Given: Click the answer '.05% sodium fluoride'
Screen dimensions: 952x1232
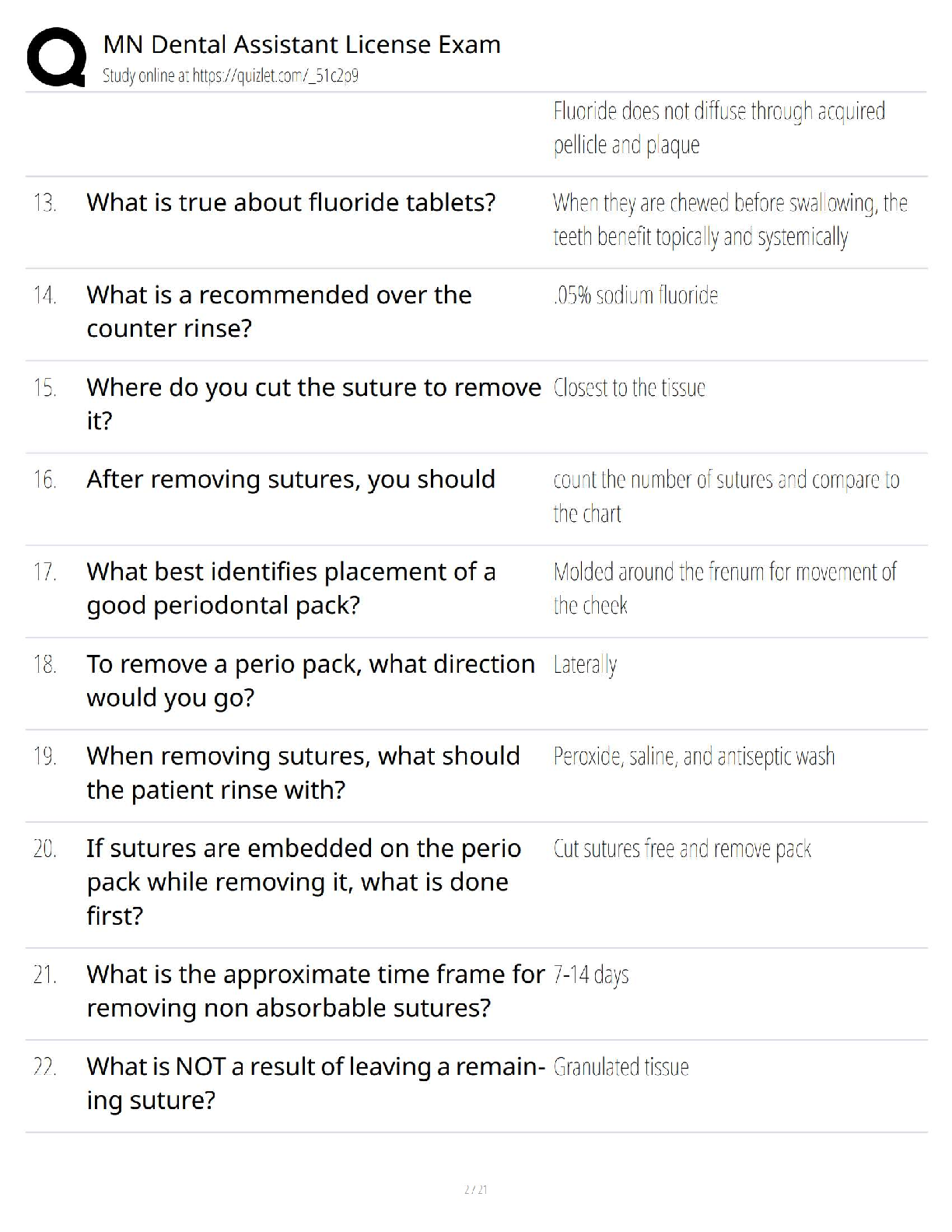Looking at the screenshot, I should coord(635,296).
